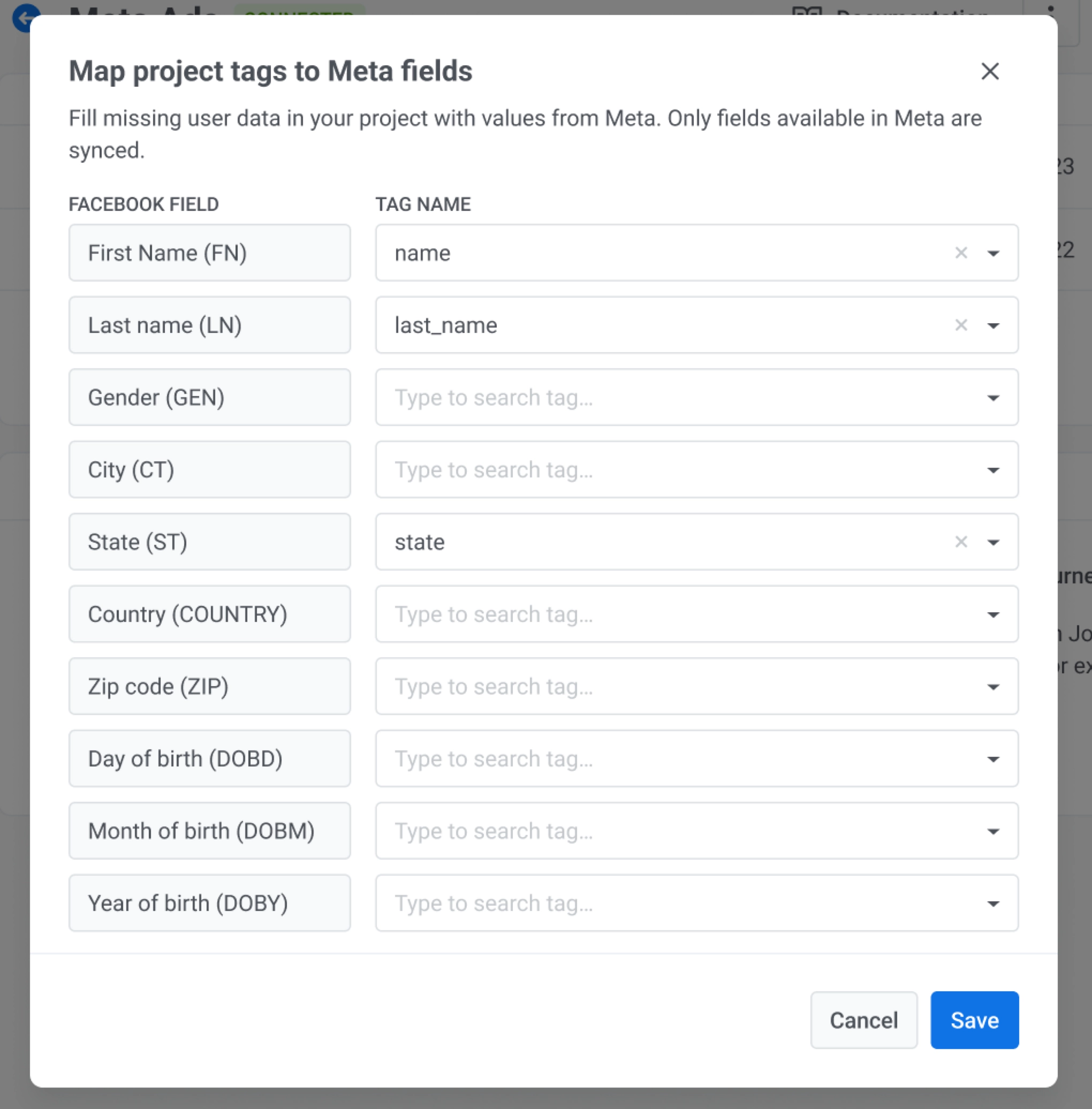Select the Zip code (ZIP) field box
The height and width of the screenshot is (1109, 1092).
coord(209,686)
